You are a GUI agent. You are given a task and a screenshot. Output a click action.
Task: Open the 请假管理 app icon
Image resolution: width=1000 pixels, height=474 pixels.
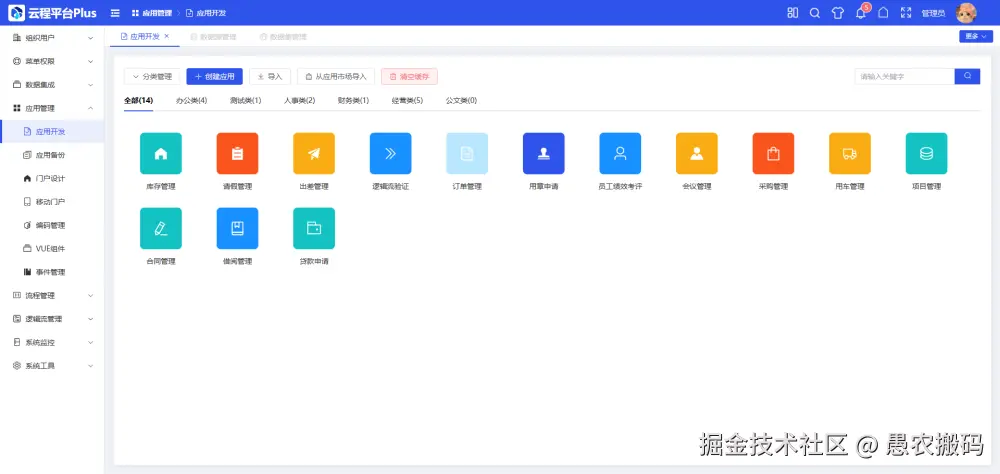click(x=237, y=153)
